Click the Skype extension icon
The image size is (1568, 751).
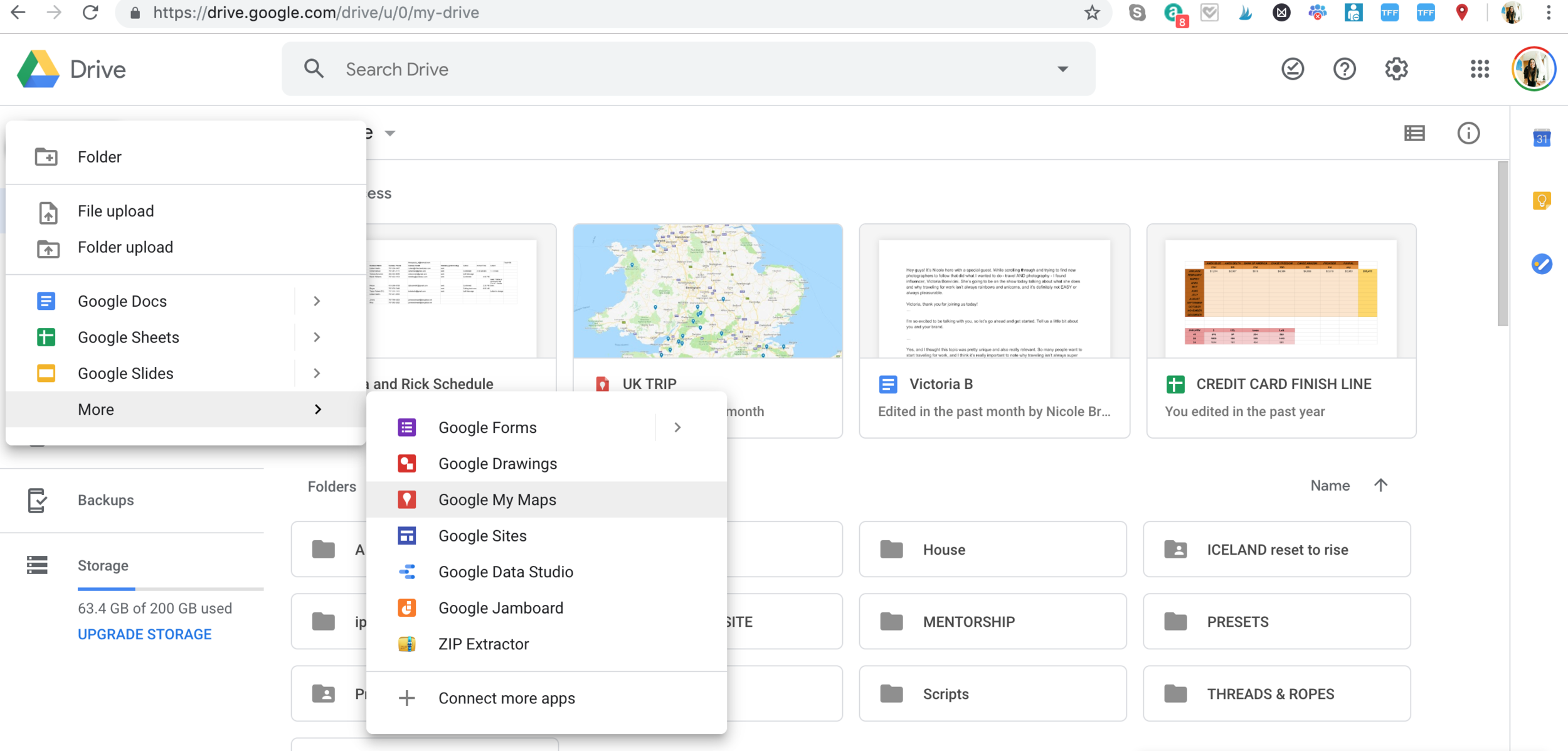click(1136, 13)
